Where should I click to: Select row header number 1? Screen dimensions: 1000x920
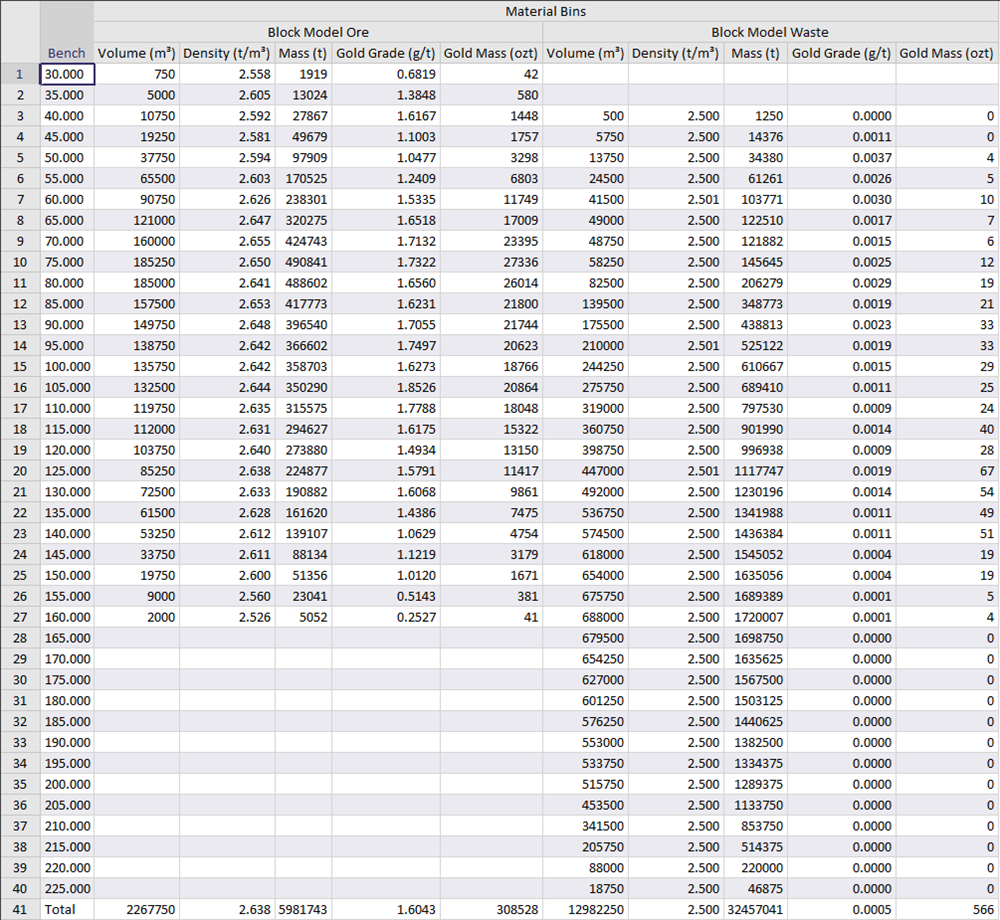click(19, 74)
